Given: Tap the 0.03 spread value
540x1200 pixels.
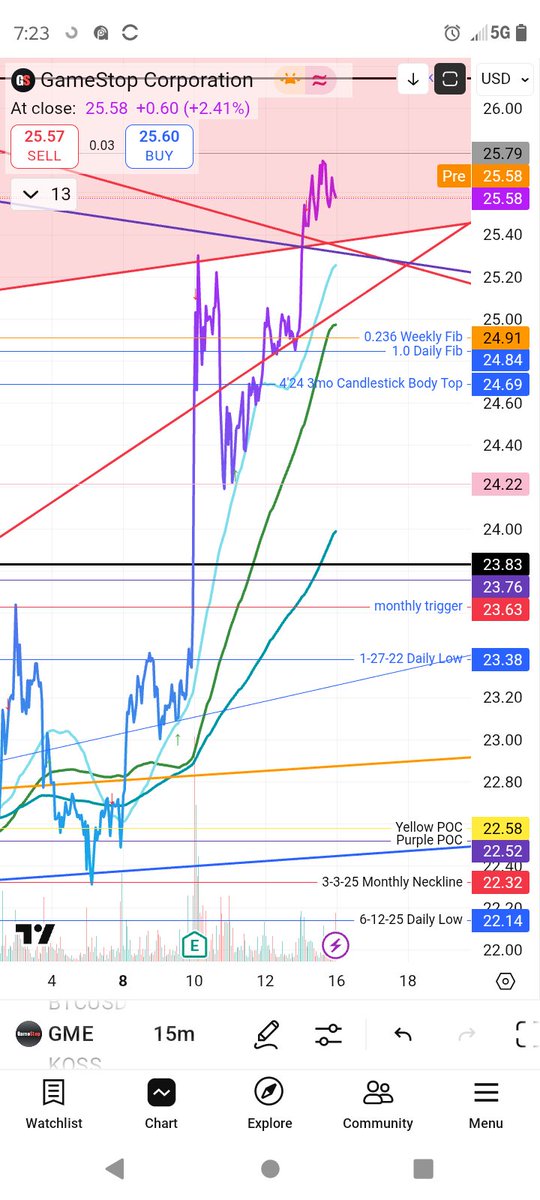Looking at the screenshot, I should 101,146.
